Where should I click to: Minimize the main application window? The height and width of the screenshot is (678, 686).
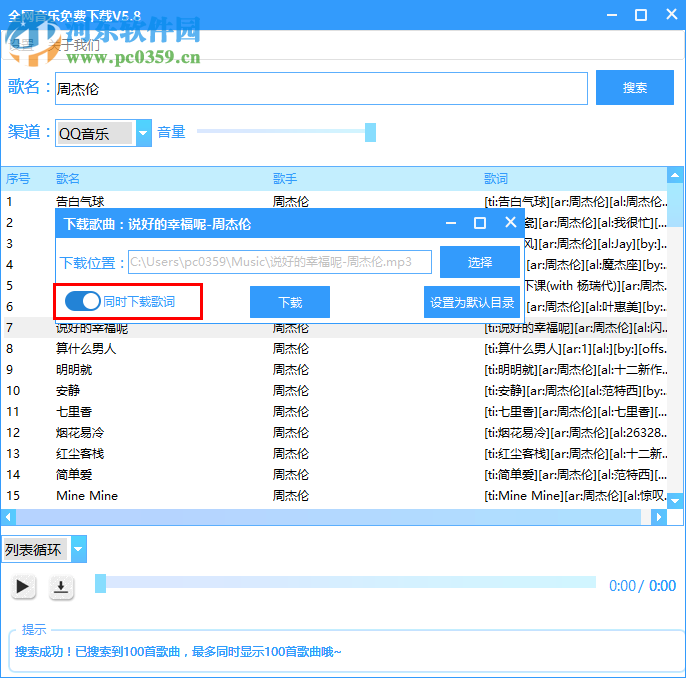[612, 15]
